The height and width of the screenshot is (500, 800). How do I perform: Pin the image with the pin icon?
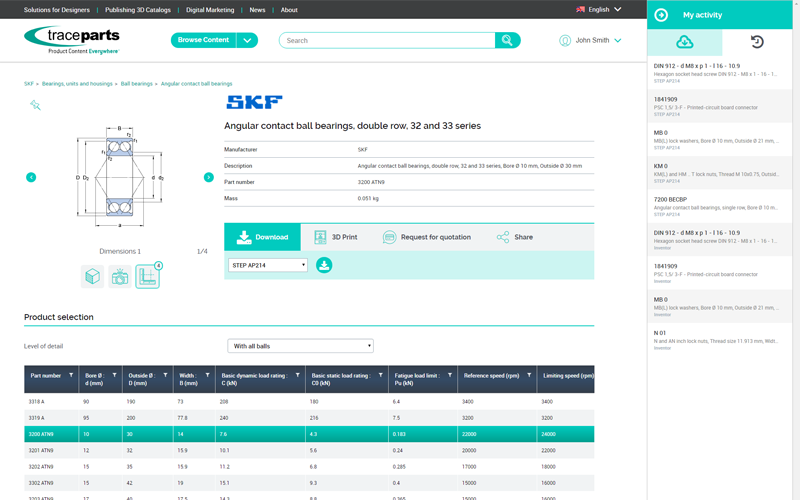coord(35,105)
